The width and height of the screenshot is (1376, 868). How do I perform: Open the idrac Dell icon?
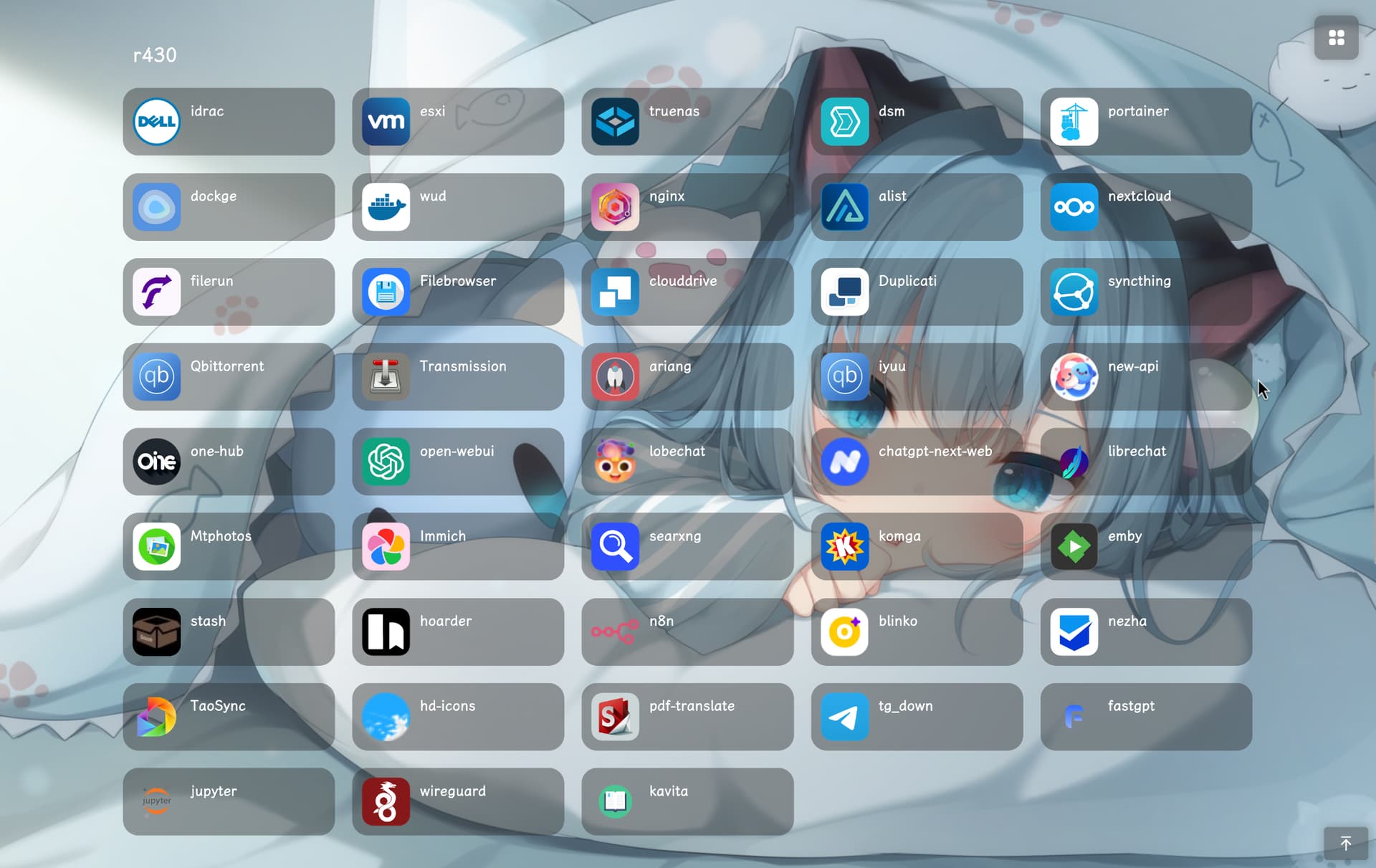pos(156,122)
